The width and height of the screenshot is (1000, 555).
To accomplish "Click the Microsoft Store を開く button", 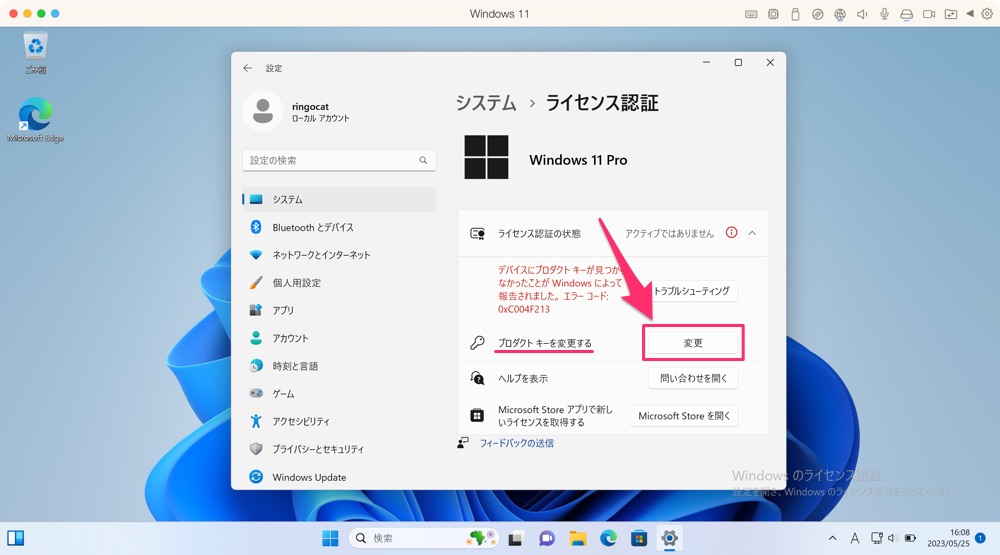I will tap(684, 416).
